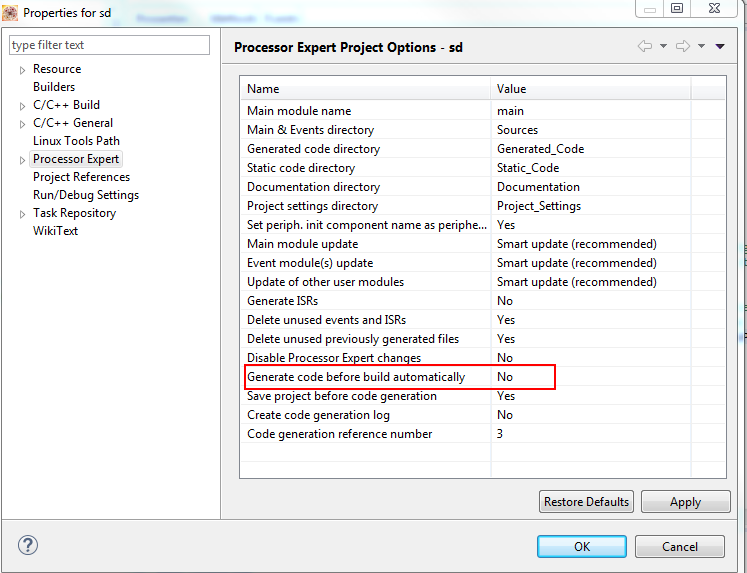Click the type filter text field
Image resolution: width=747 pixels, height=573 pixels.
pyautogui.click(x=109, y=45)
